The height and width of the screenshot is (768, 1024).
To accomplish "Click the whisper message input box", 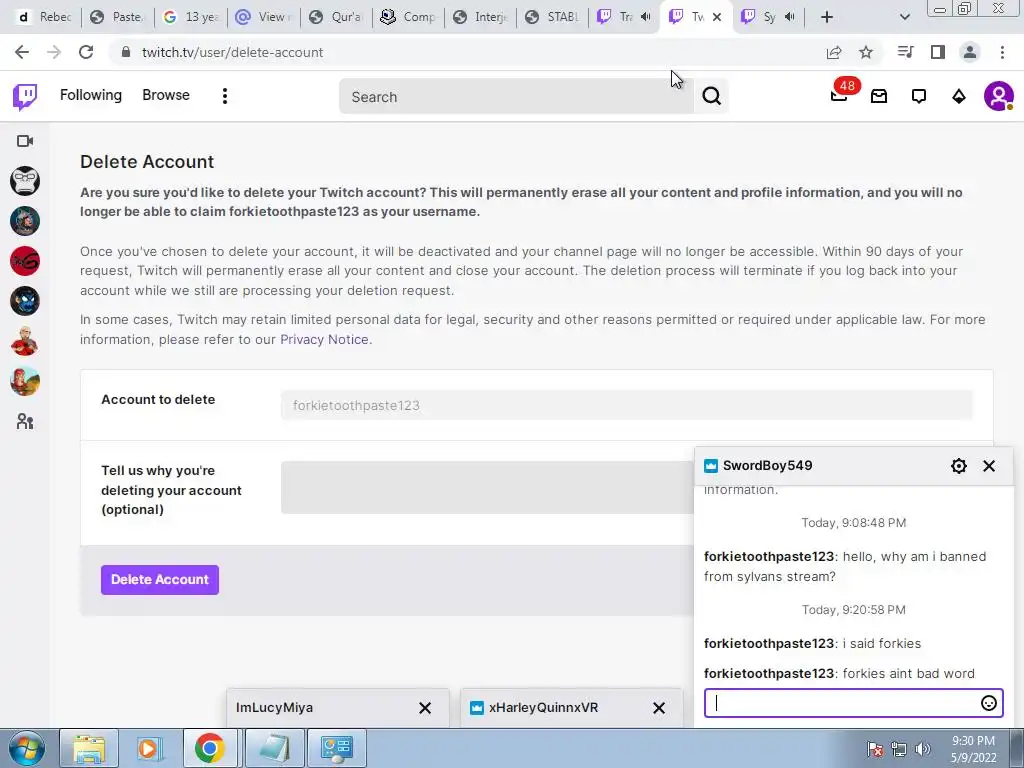I will pos(842,703).
